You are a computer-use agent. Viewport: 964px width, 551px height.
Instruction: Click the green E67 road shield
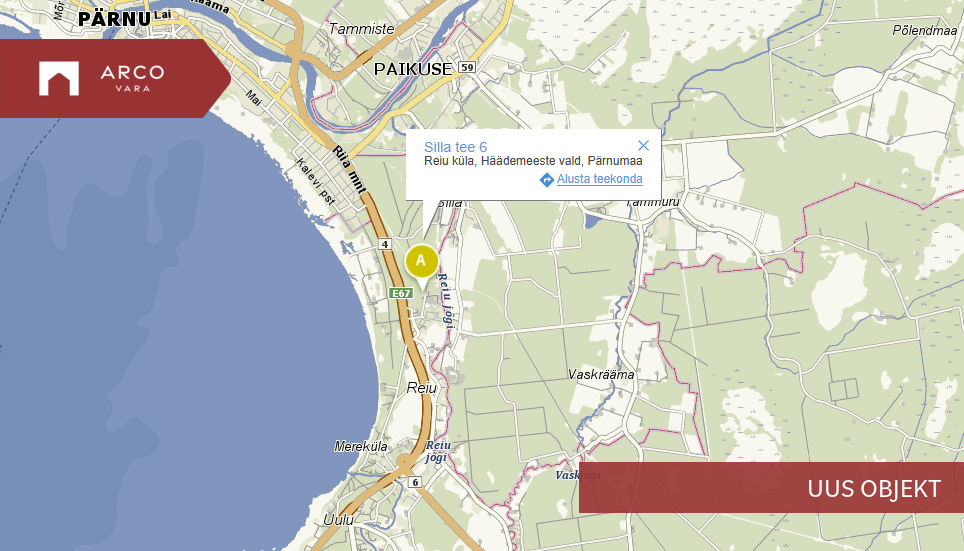(x=401, y=293)
